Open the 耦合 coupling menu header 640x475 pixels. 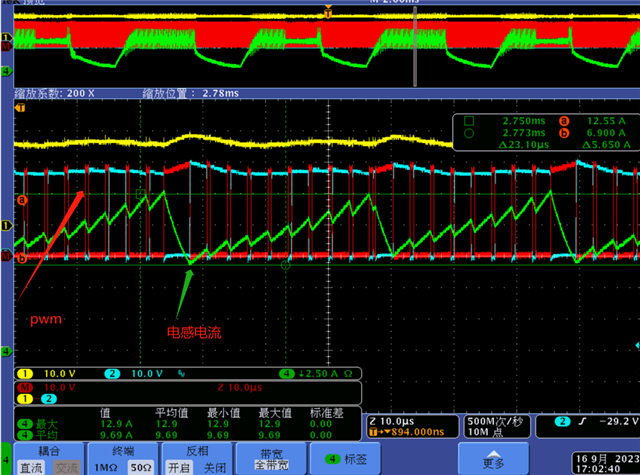point(49,451)
